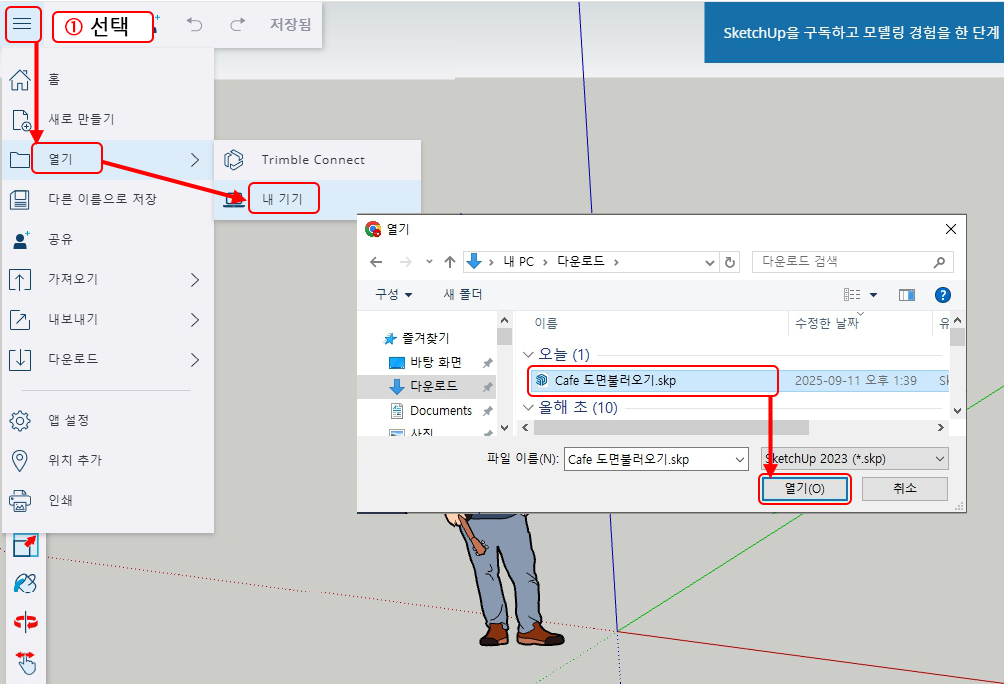
Task: Select the Pan hand tool icon
Action: point(26,662)
